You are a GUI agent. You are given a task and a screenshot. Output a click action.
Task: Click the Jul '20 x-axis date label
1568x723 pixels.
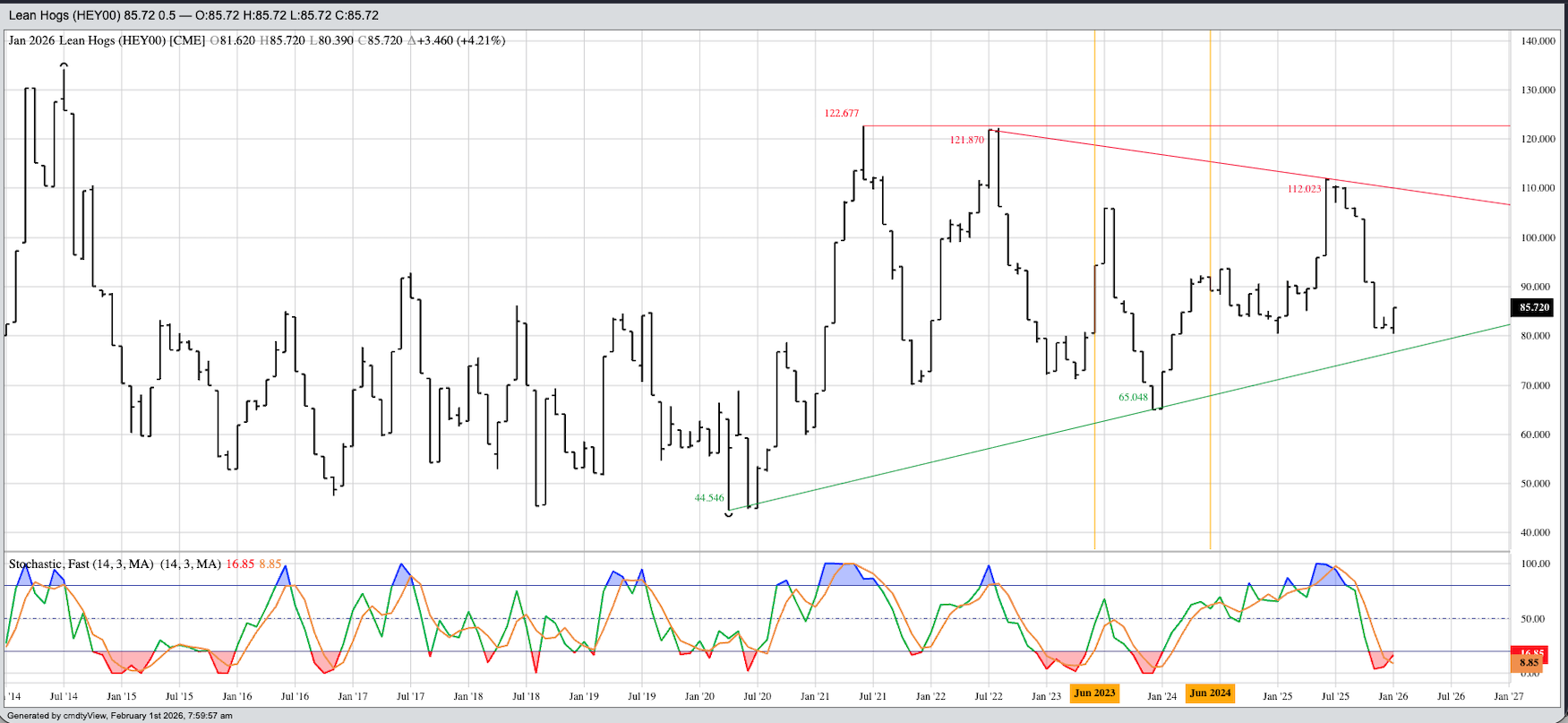pos(757,696)
